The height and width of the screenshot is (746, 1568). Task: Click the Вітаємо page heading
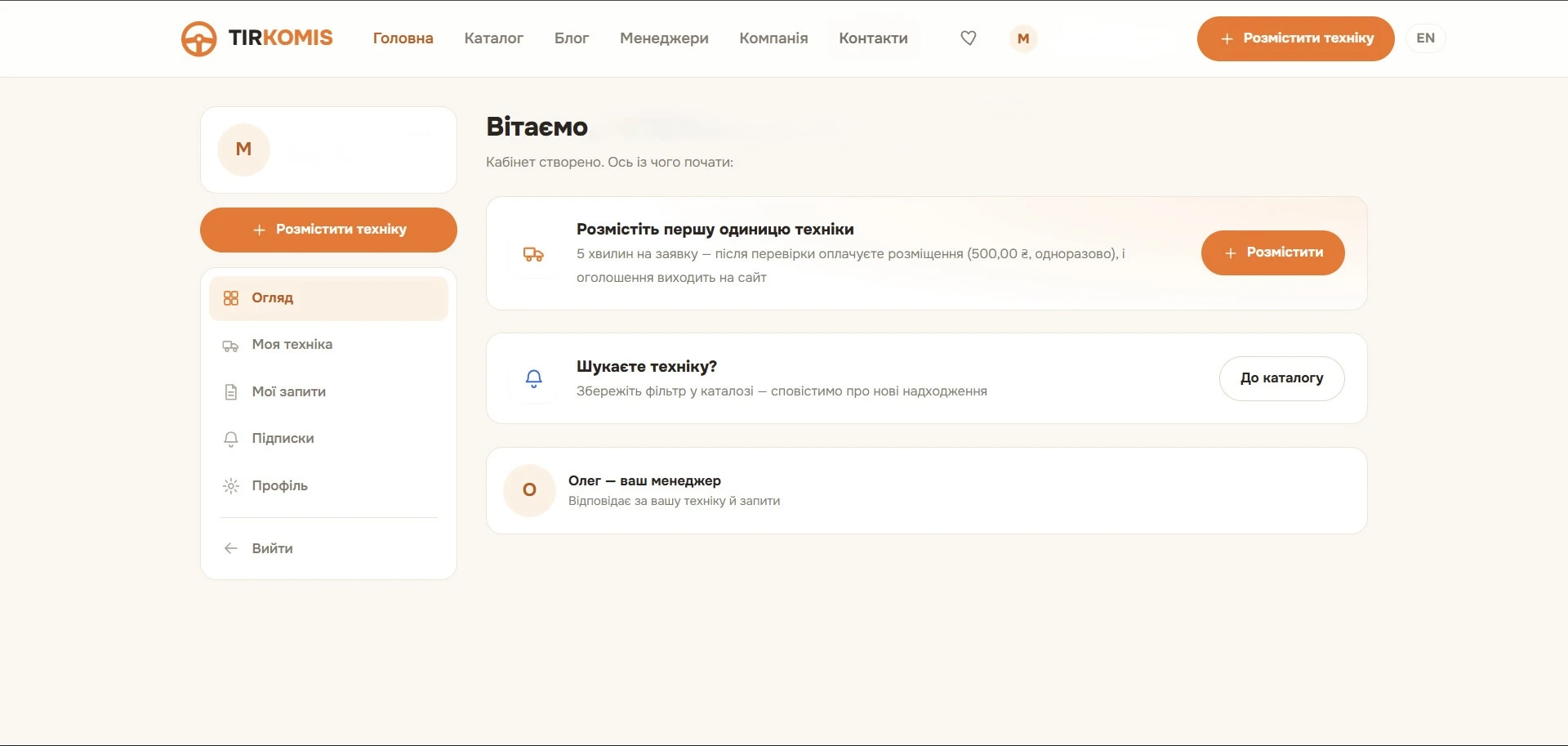pos(537,127)
